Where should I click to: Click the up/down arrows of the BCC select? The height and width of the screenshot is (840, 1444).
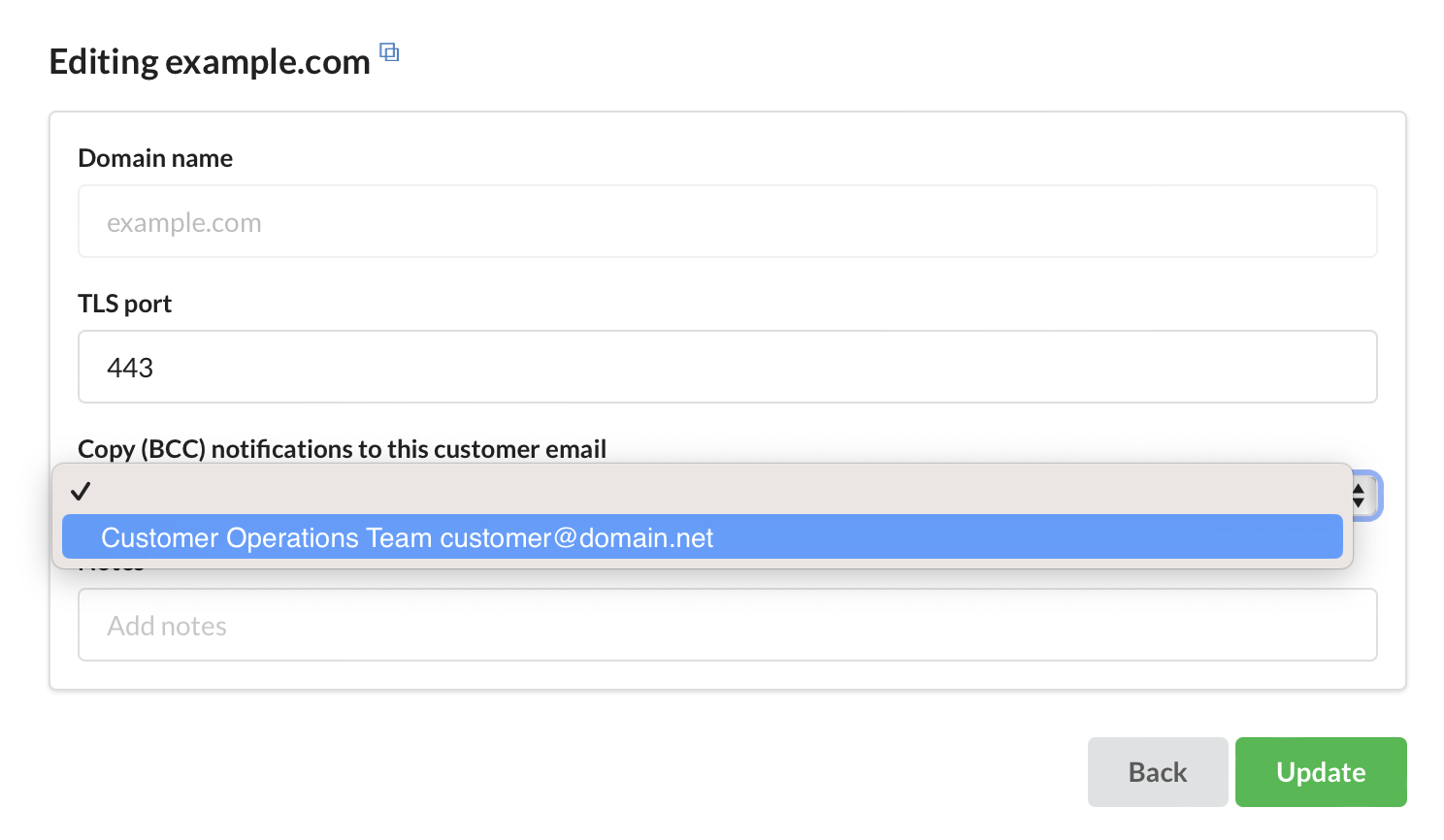[x=1360, y=497]
